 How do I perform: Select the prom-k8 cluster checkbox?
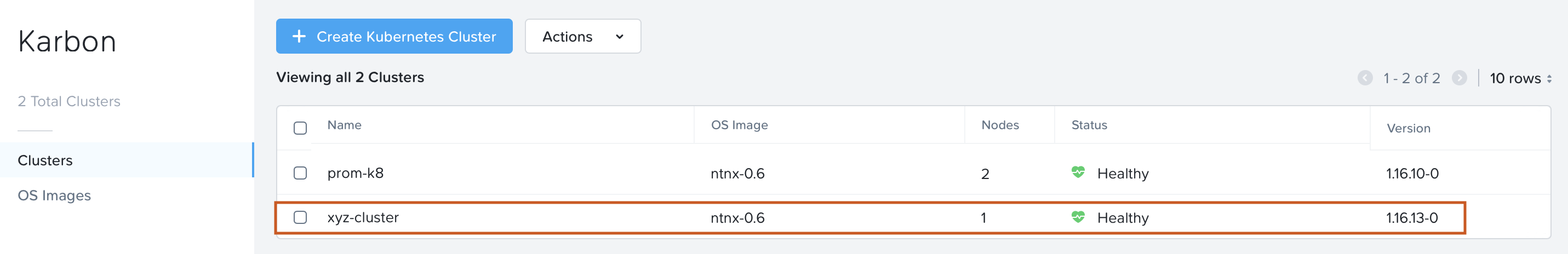(x=300, y=173)
